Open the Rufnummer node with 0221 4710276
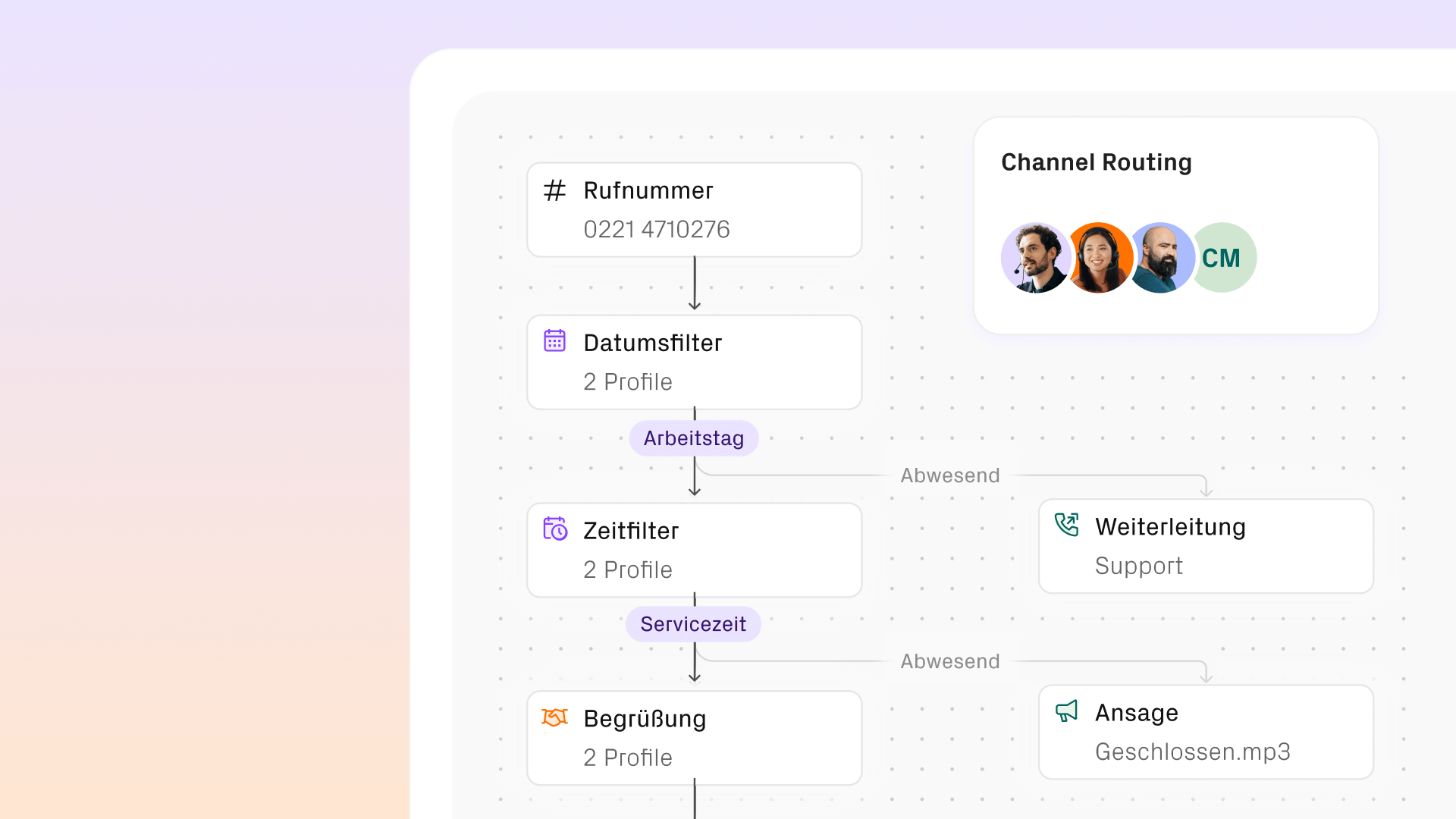This screenshot has width=1456, height=819. (x=694, y=210)
